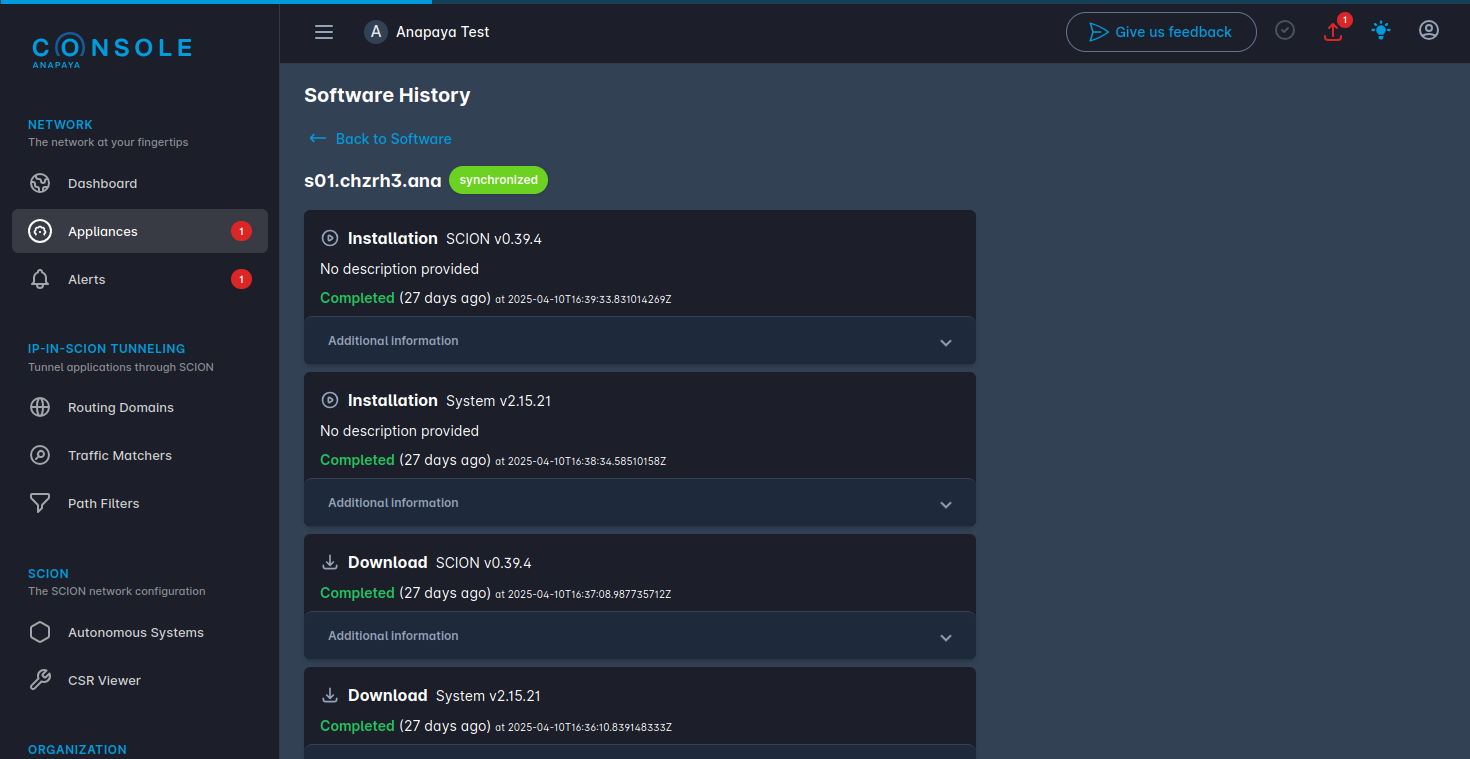Image resolution: width=1470 pixels, height=759 pixels.
Task: Open Routing Domains globe icon
Action: [x=40, y=408]
